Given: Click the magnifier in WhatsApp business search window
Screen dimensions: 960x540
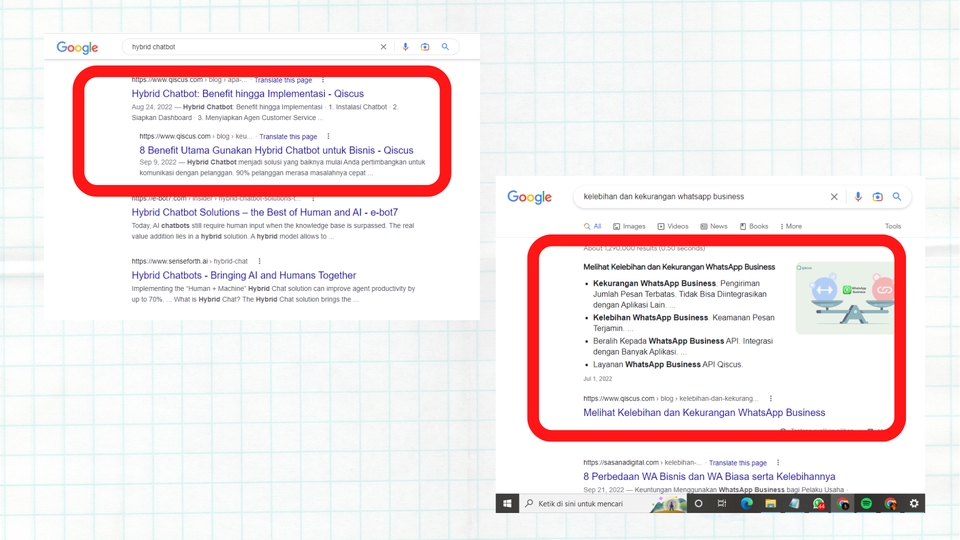Looking at the screenshot, I should [897, 197].
